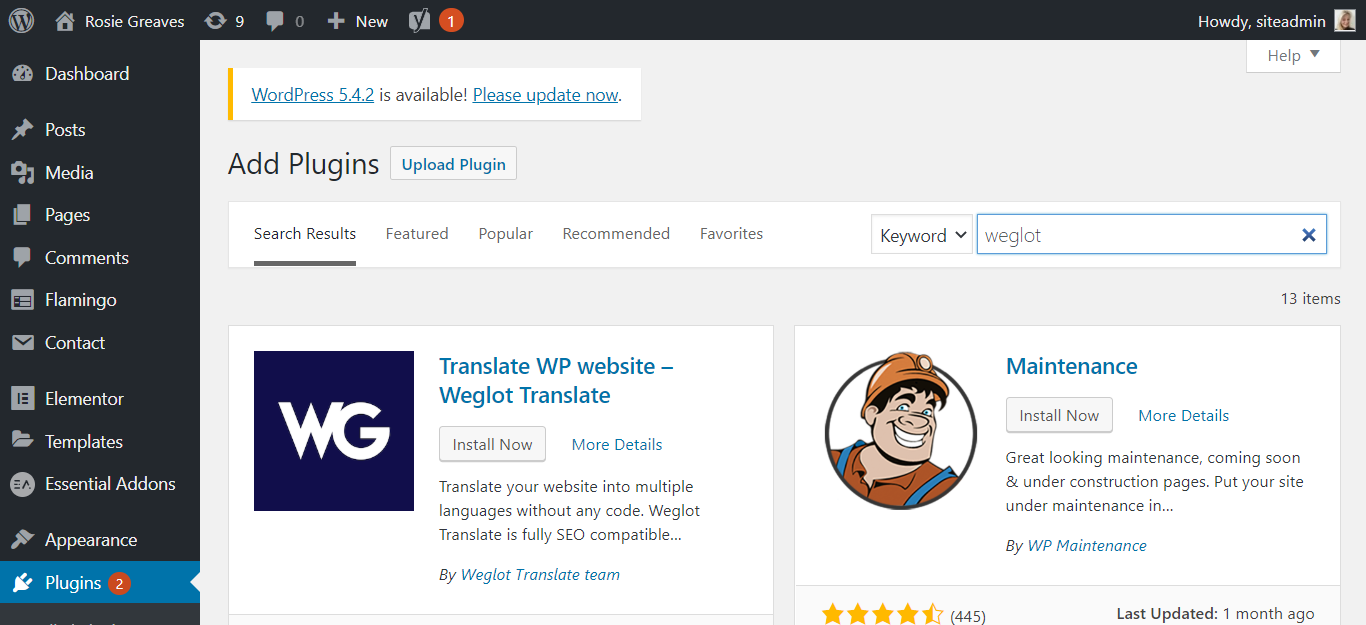The width and height of the screenshot is (1366, 625).
Task: Click the Comments bubble icon in sidebar
Action: point(22,258)
